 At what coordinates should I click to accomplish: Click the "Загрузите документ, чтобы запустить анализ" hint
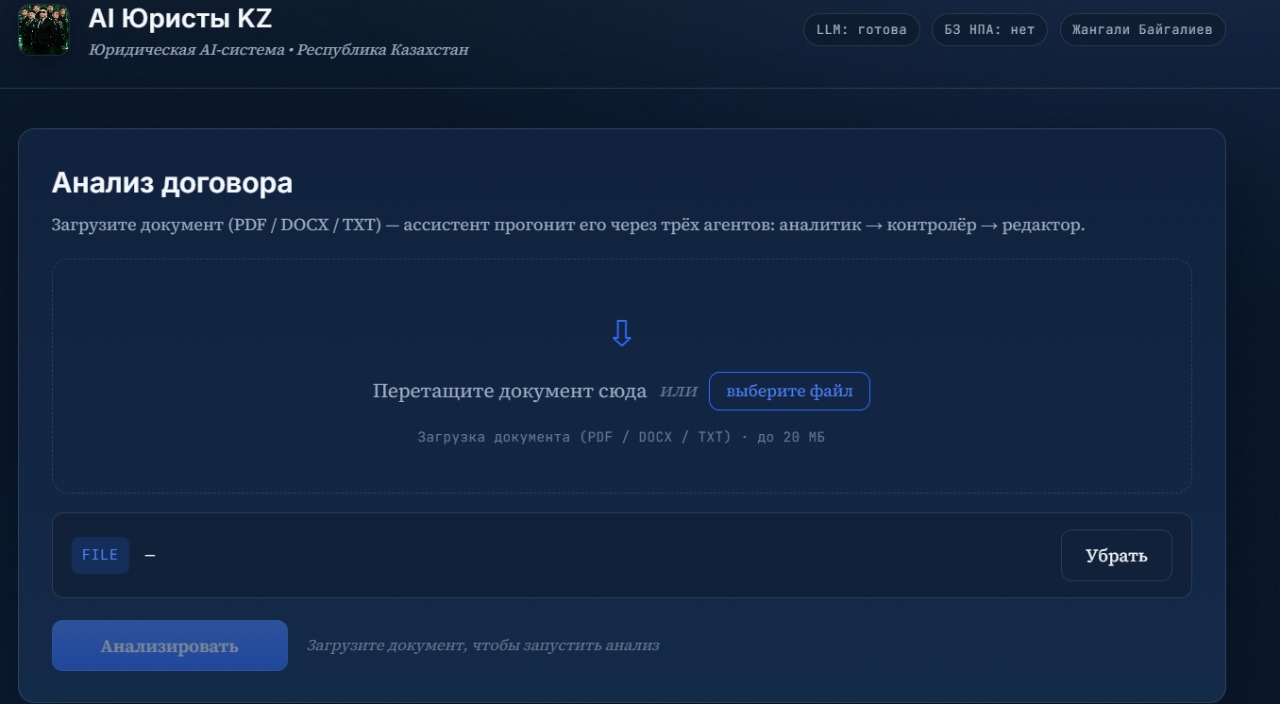click(x=483, y=646)
